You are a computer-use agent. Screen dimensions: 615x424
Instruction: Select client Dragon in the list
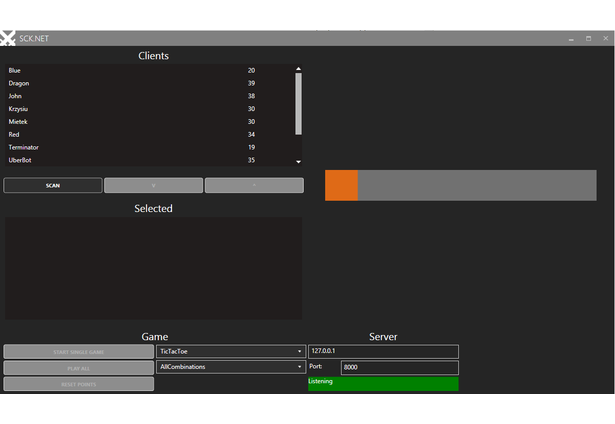(149, 83)
